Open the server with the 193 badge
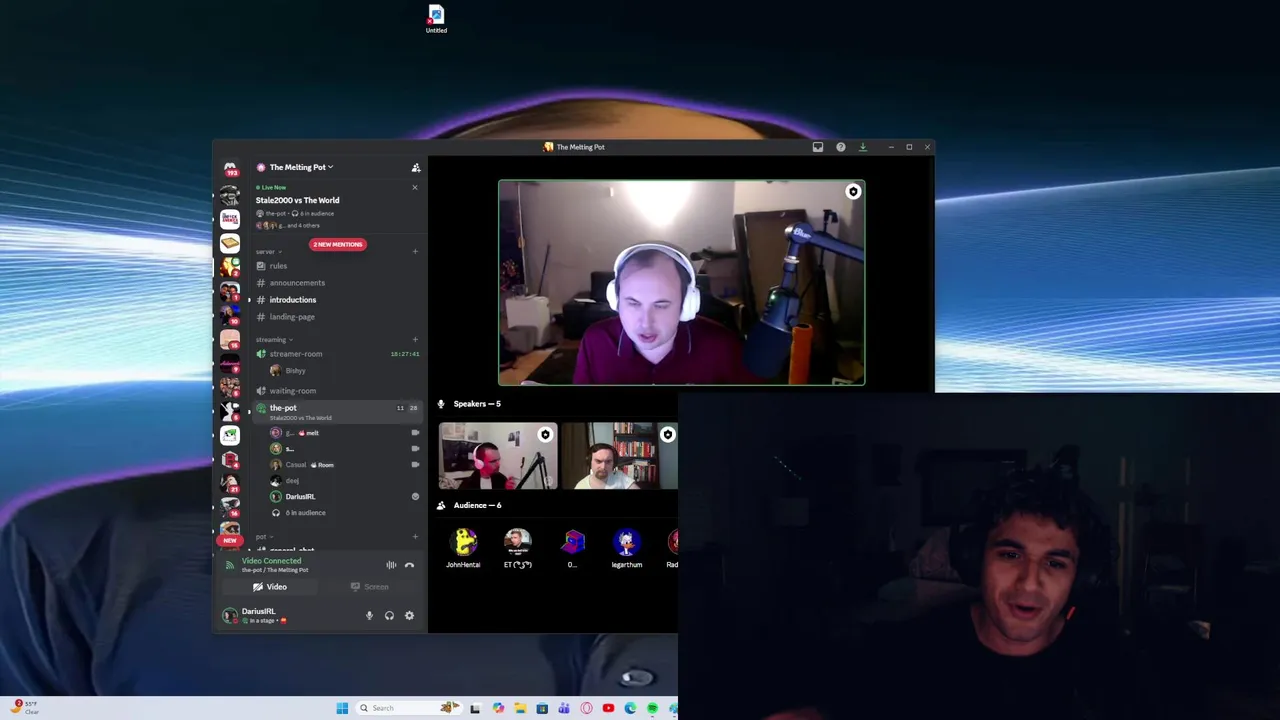The image size is (1280, 720). [x=230, y=170]
